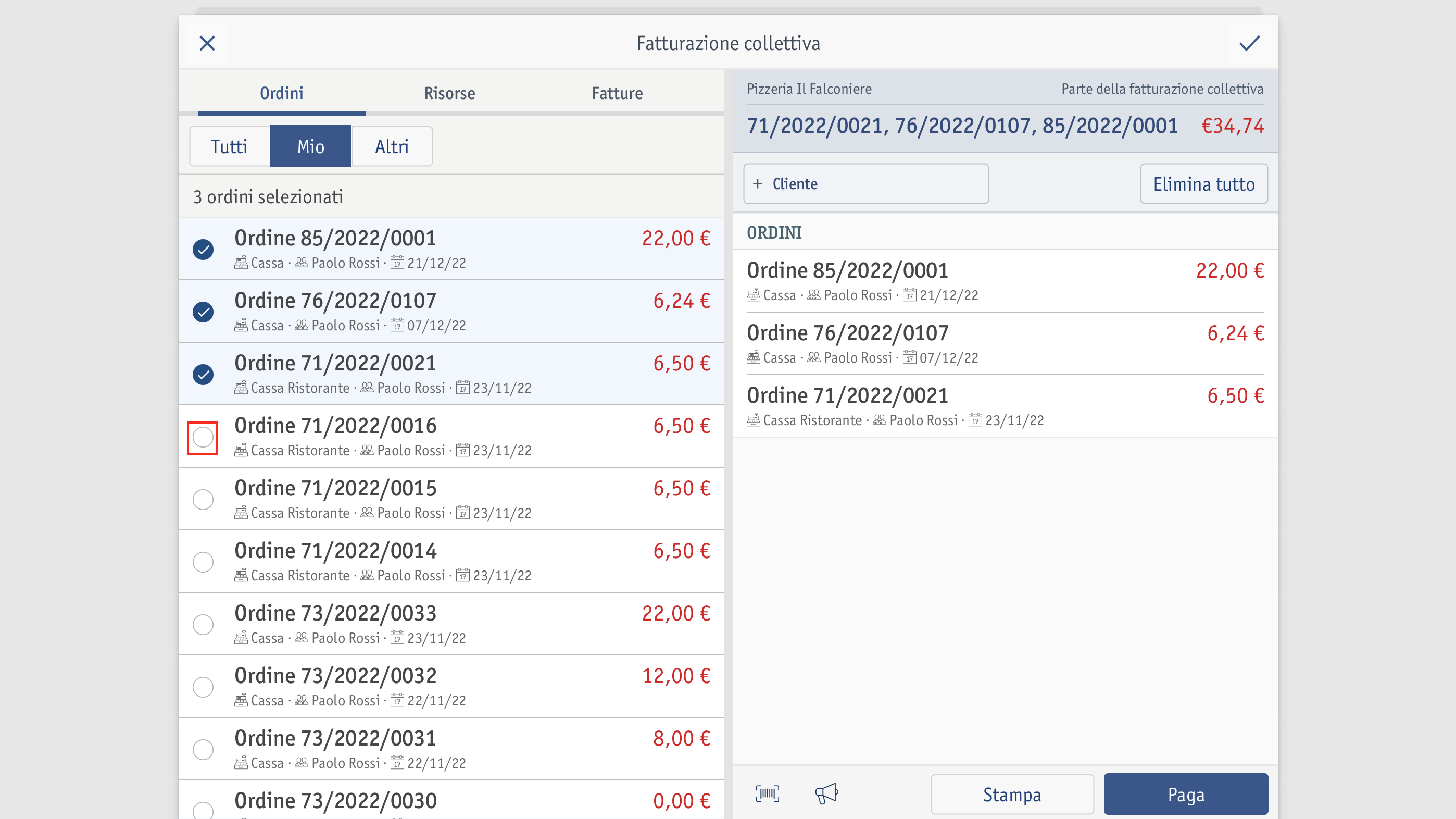Open Ordine 76/2022/0107 in the right ORDINI panel
1456x819 pixels.
pos(1005,343)
